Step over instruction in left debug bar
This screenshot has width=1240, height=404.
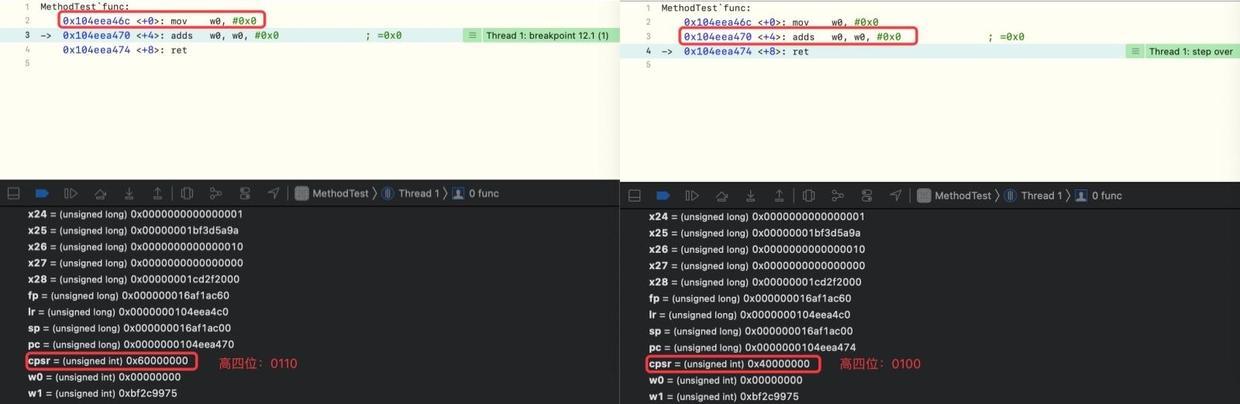click(100, 194)
